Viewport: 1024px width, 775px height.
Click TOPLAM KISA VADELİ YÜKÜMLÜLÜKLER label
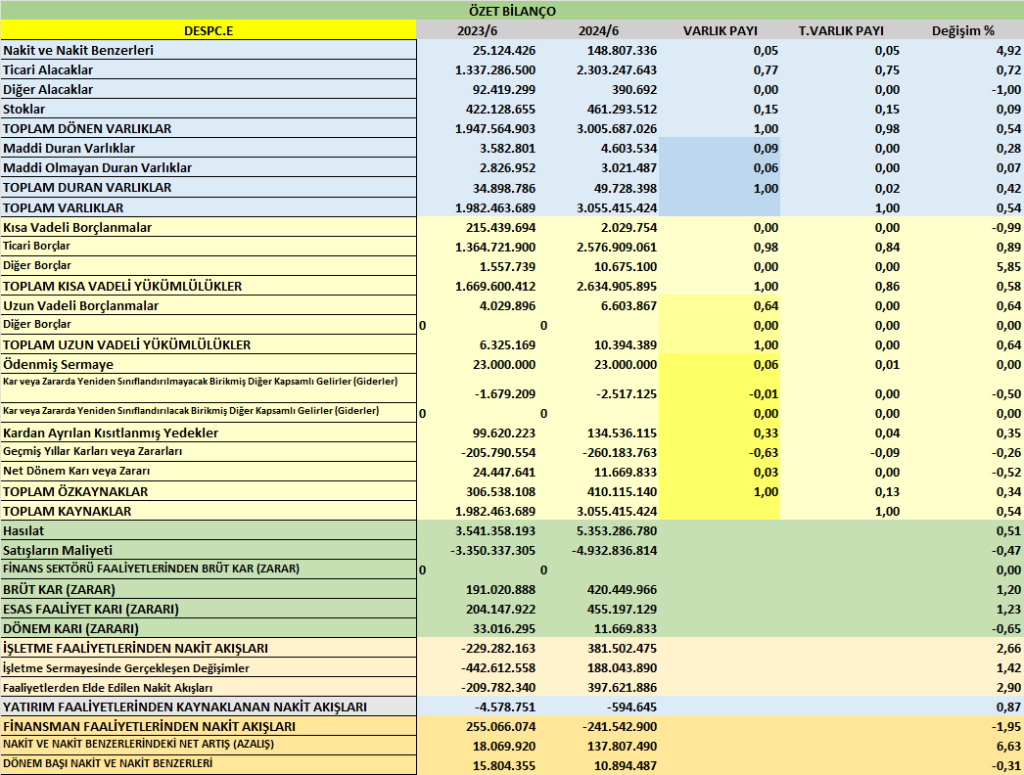(208, 286)
